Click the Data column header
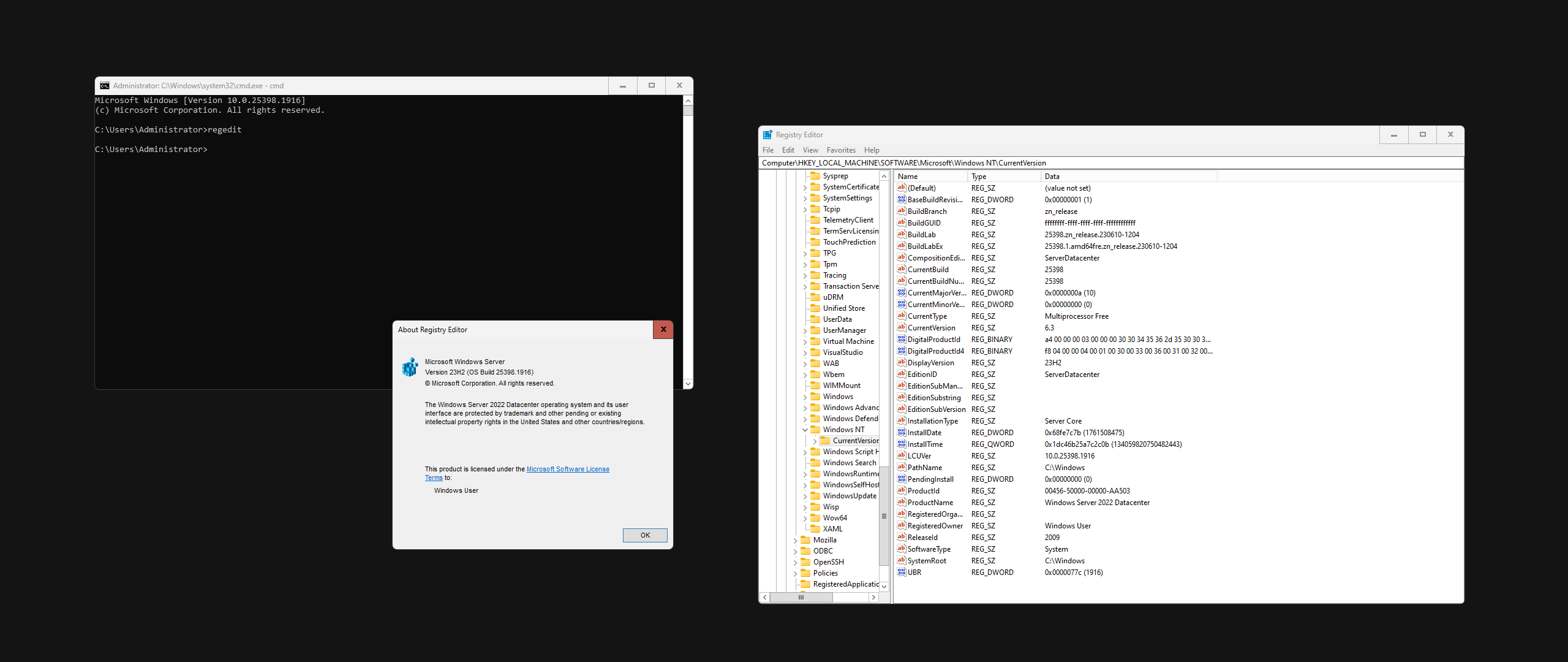The image size is (1568, 662). pyautogui.click(x=1052, y=177)
